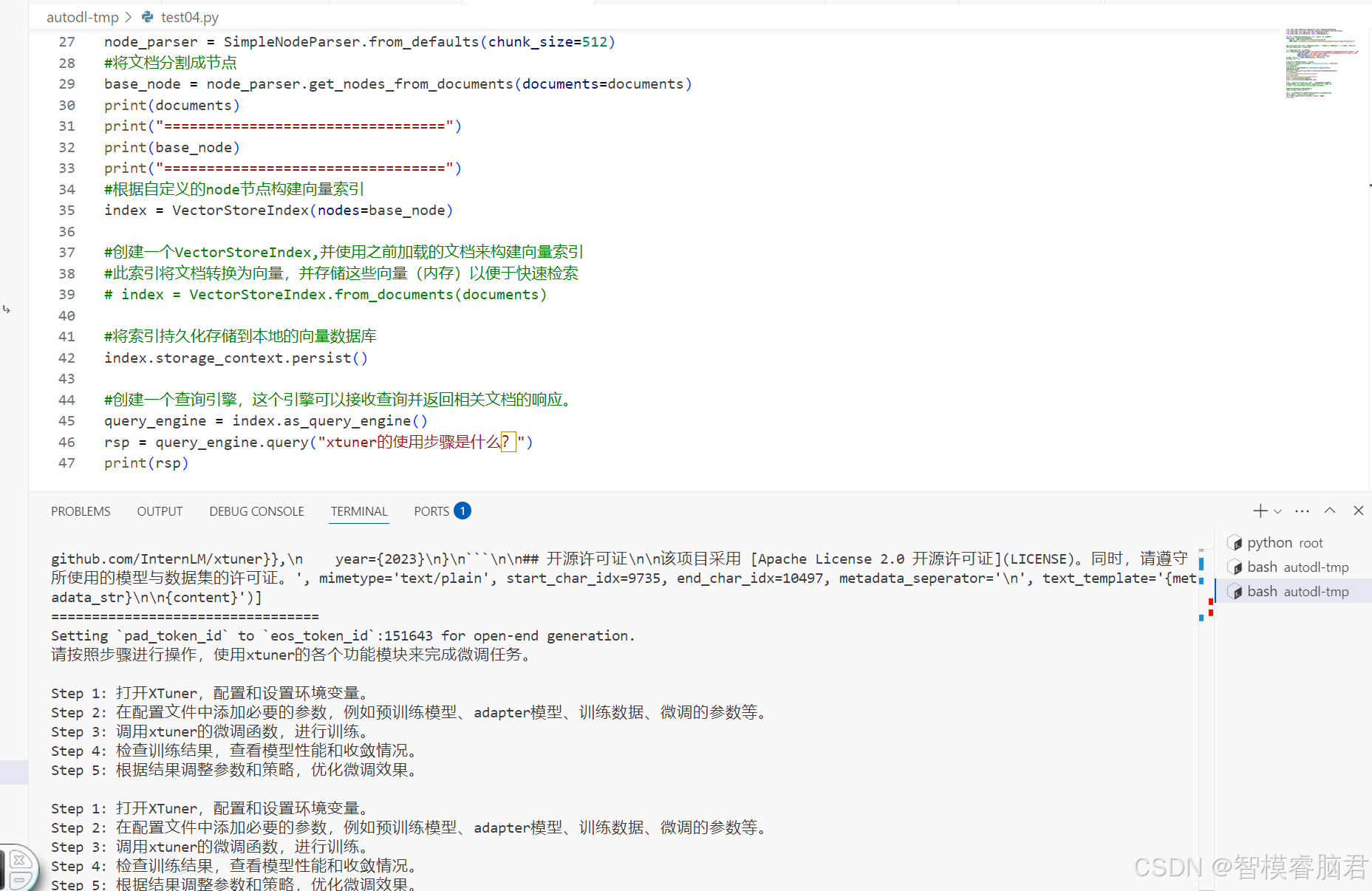Click the test04.py breadcrumb item

coord(190,17)
